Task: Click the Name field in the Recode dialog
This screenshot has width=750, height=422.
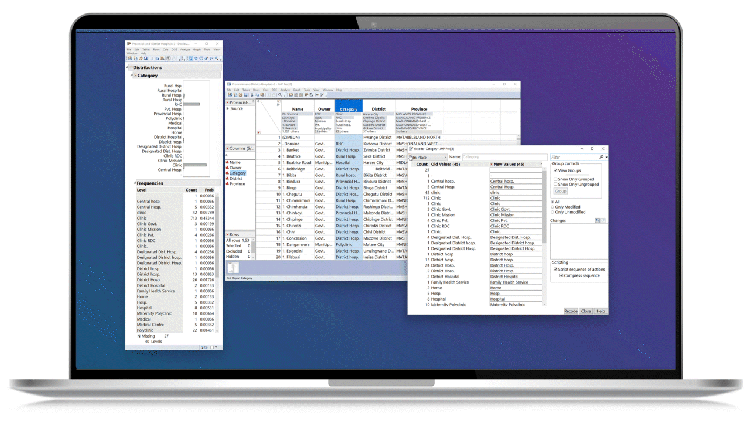Action: click(505, 157)
